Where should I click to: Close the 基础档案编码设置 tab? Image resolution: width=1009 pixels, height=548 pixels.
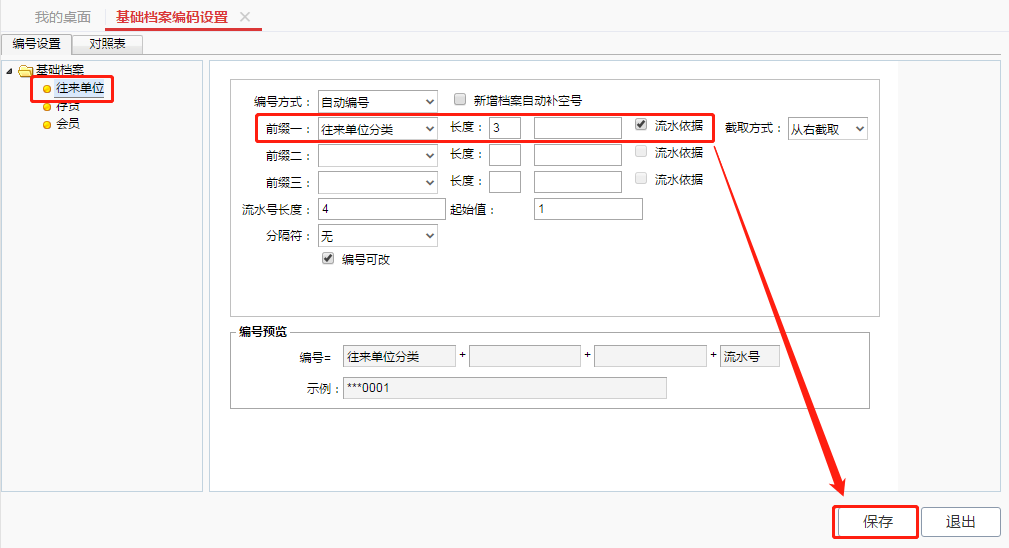click(245, 17)
